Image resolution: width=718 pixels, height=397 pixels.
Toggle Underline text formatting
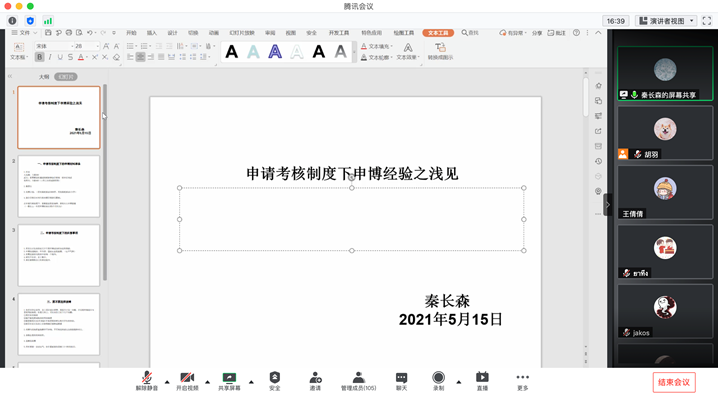click(x=60, y=57)
